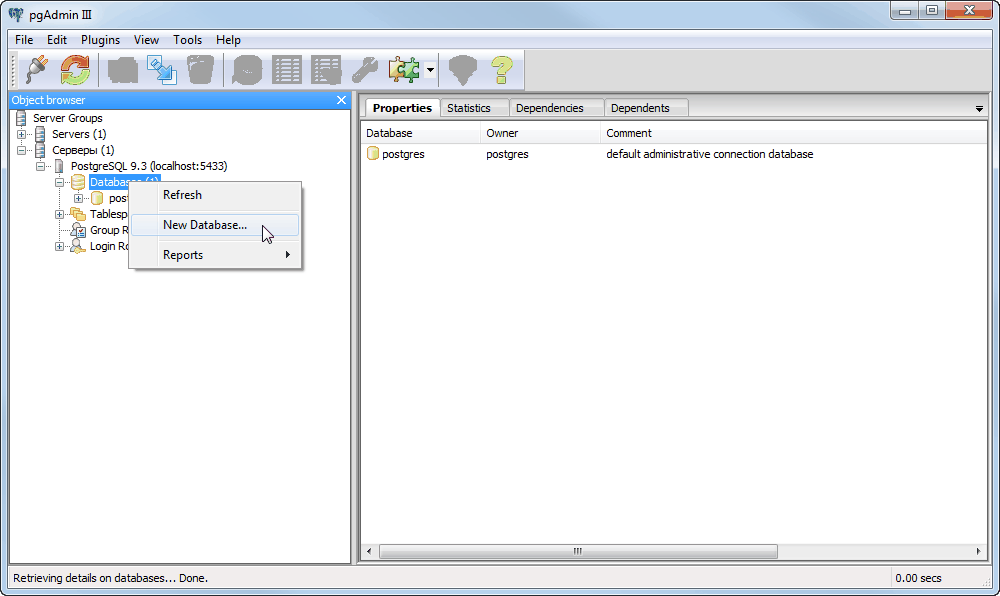The image size is (1000, 596).
Task: Choose New Database... from the context menu
Action: [205, 225]
